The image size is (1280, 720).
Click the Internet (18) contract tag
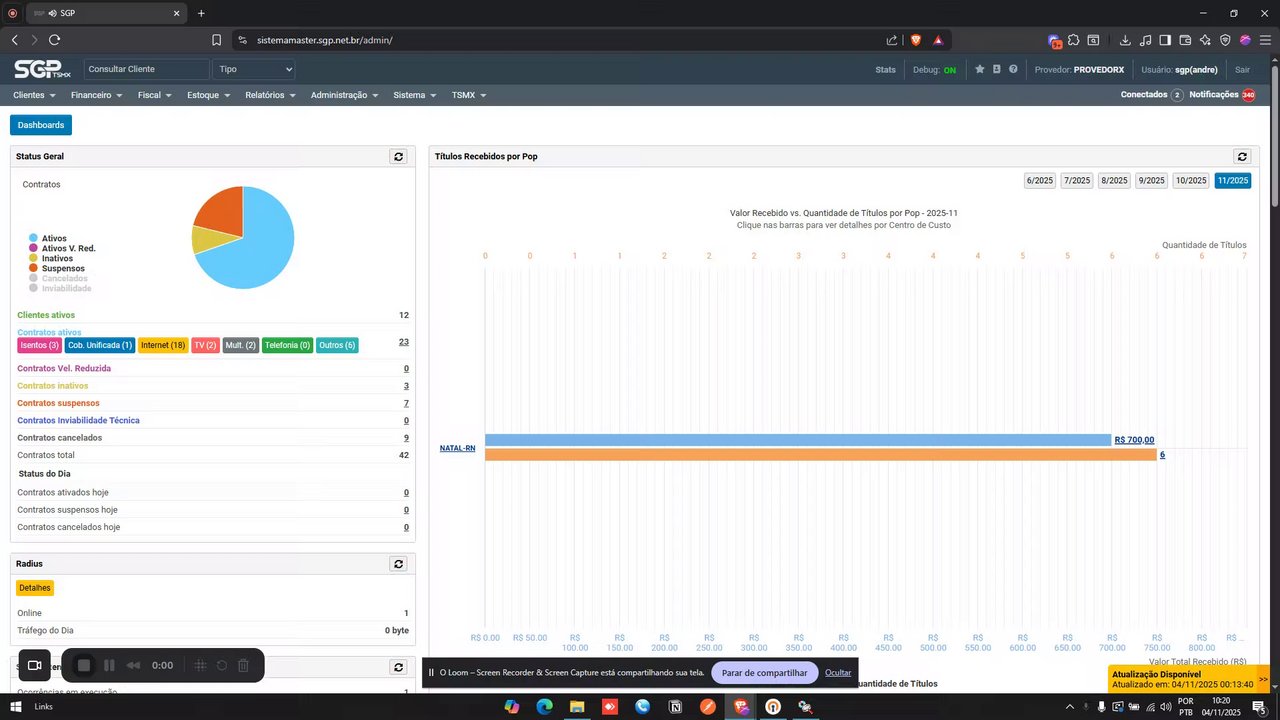[163, 345]
